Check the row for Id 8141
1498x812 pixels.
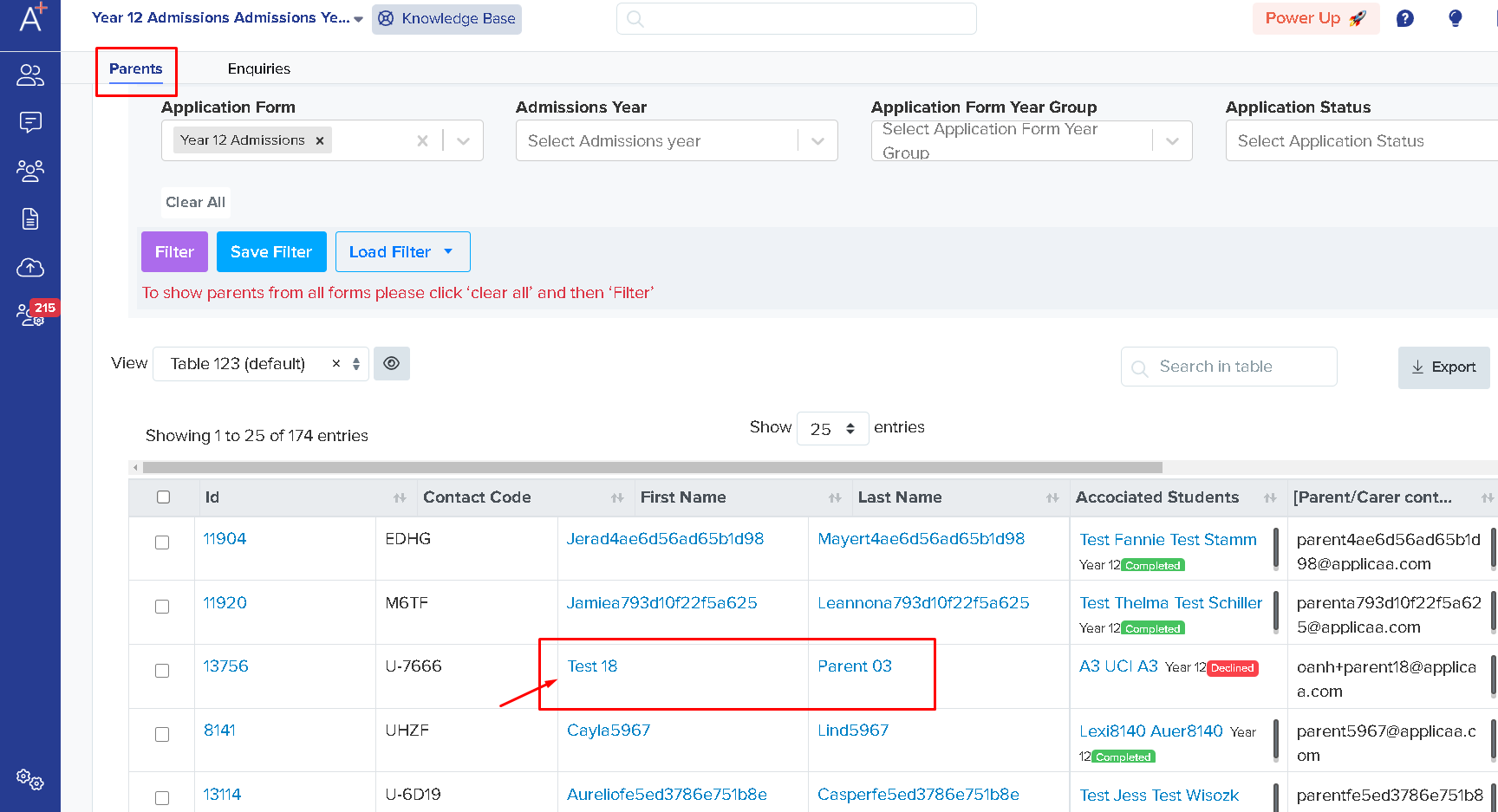coord(162,734)
